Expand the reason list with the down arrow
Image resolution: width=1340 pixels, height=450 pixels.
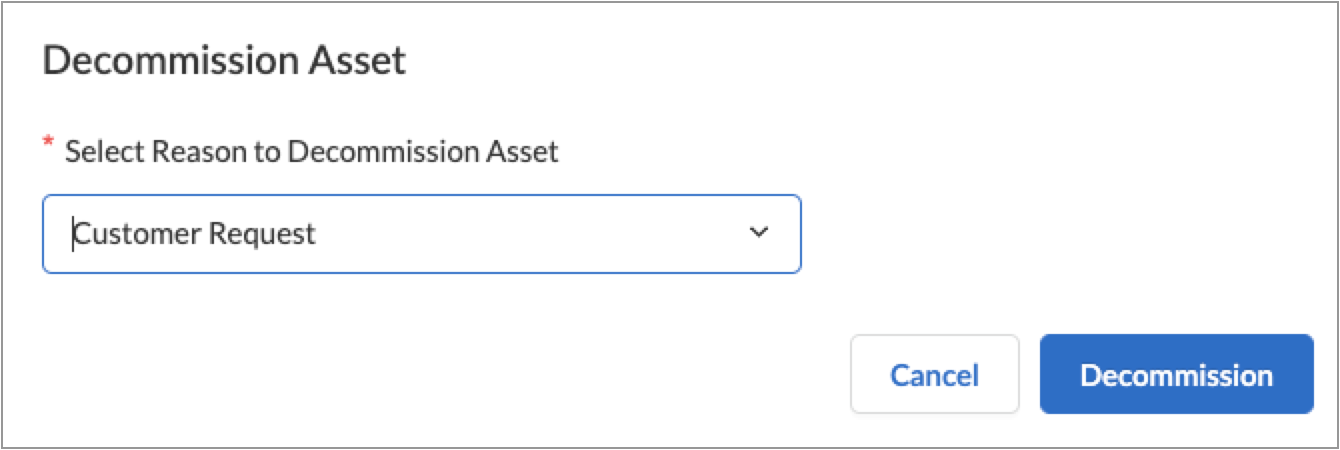click(759, 233)
